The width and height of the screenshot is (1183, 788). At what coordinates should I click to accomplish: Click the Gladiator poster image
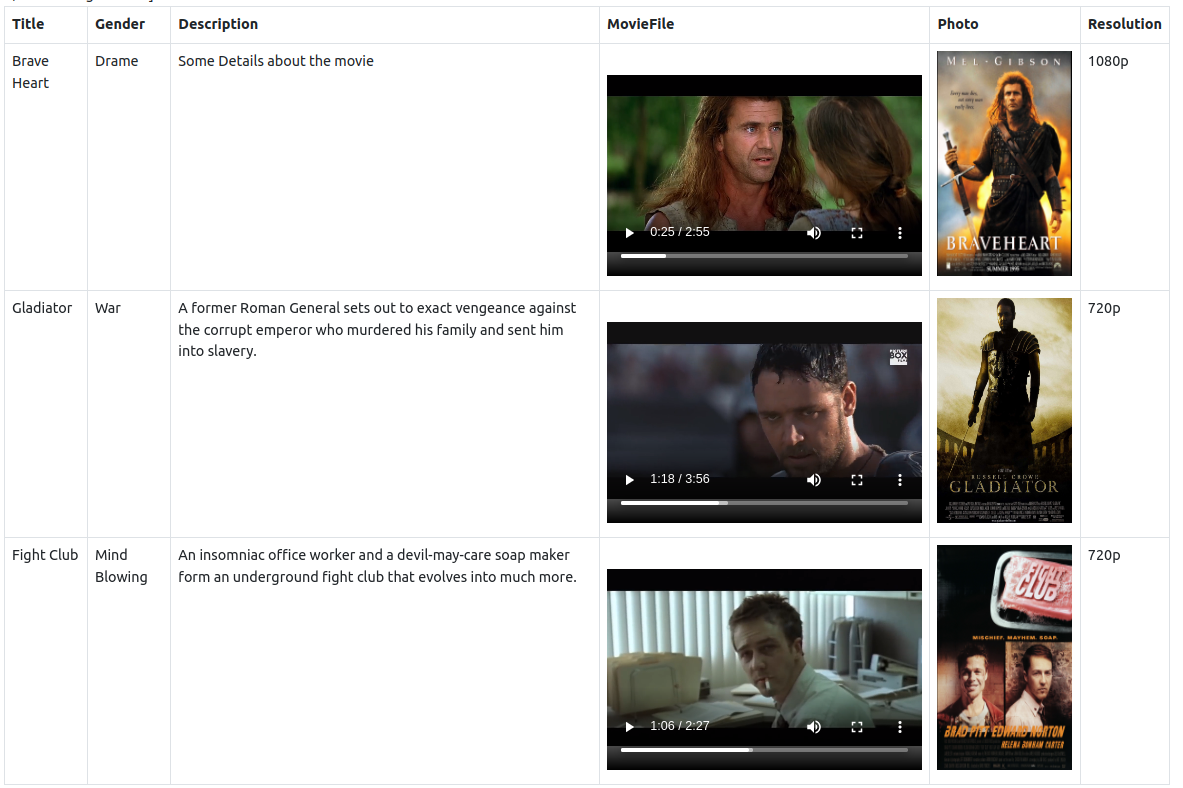point(1004,410)
